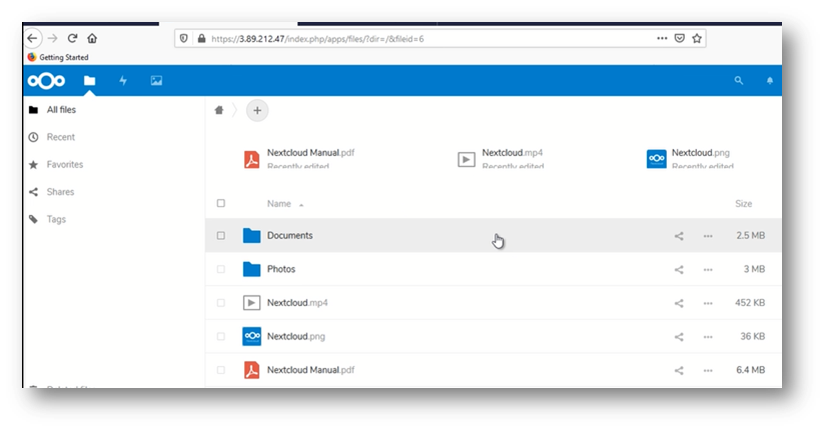Check the Nextcloud.mp4 row checkbox

pos(221,303)
